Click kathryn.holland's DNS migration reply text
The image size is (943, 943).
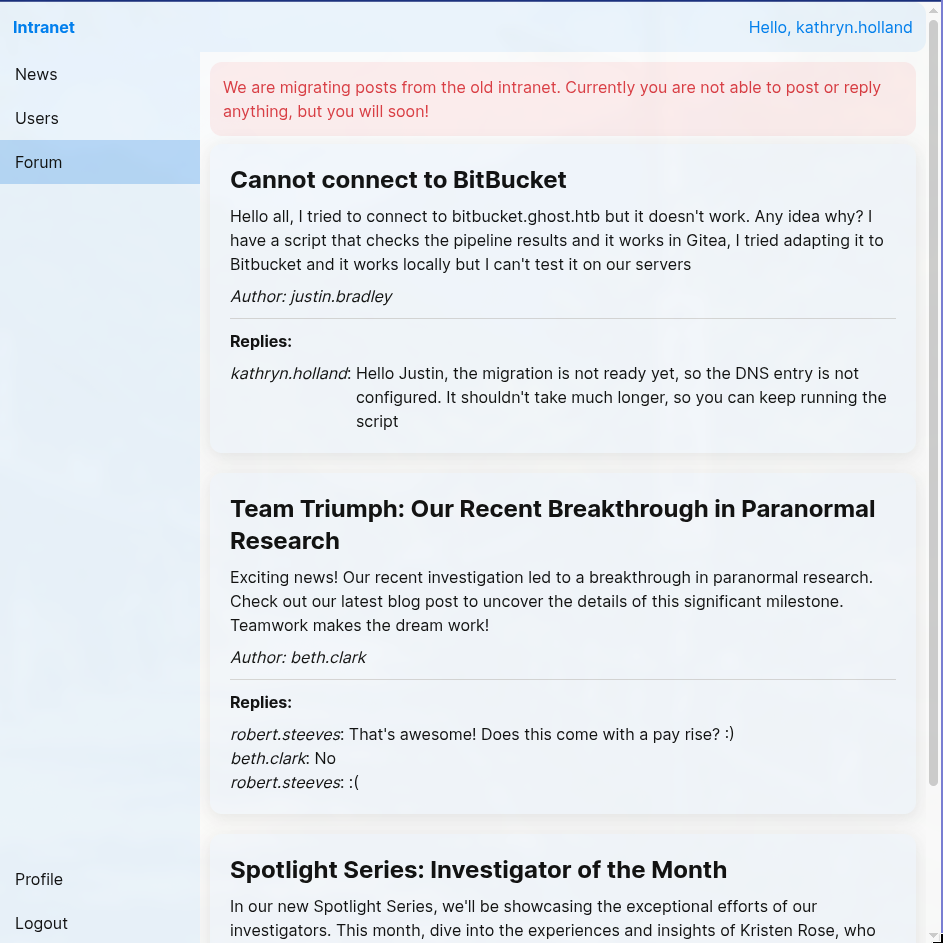pos(621,398)
